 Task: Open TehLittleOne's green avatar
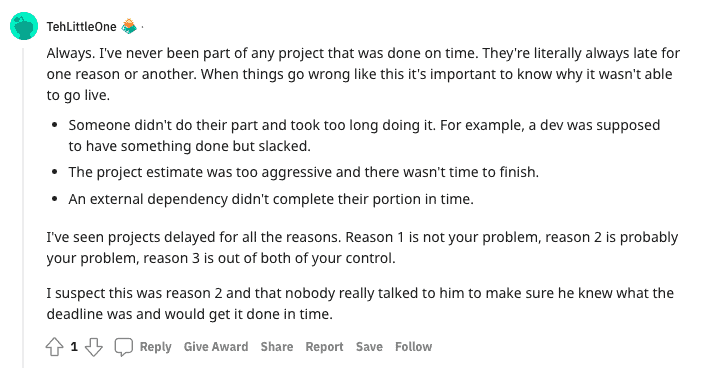pyautogui.click(x=24, y=26)
